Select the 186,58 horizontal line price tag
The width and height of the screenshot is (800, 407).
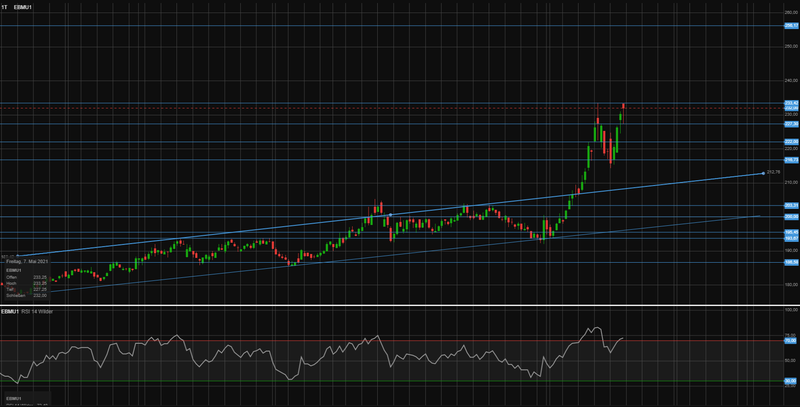[x=790, y=263]
